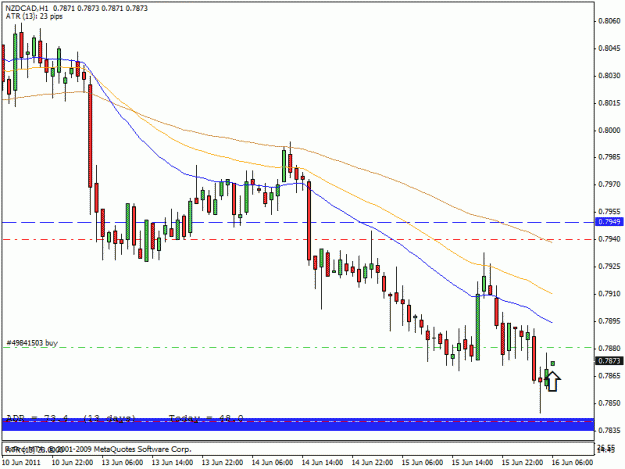This screenshot has width=625, height=469.
Task: Click the 13 Jun 14:00 time label
Action: pyautogui.click(x=173, y=462)
